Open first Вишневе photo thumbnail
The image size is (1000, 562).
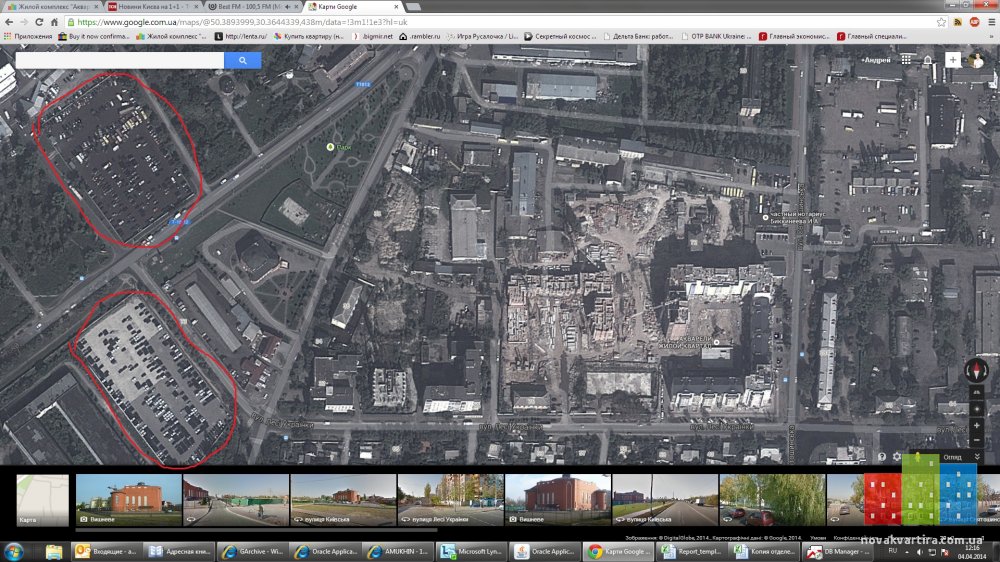[128, 499]
